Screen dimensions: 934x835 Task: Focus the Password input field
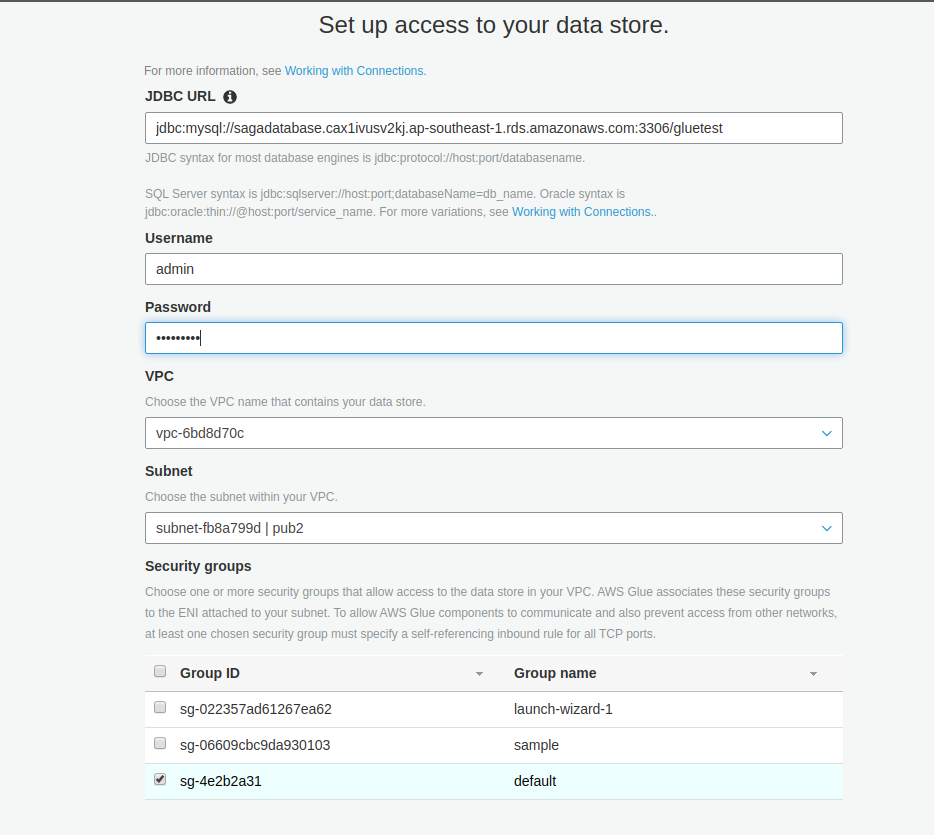(493, 338)
